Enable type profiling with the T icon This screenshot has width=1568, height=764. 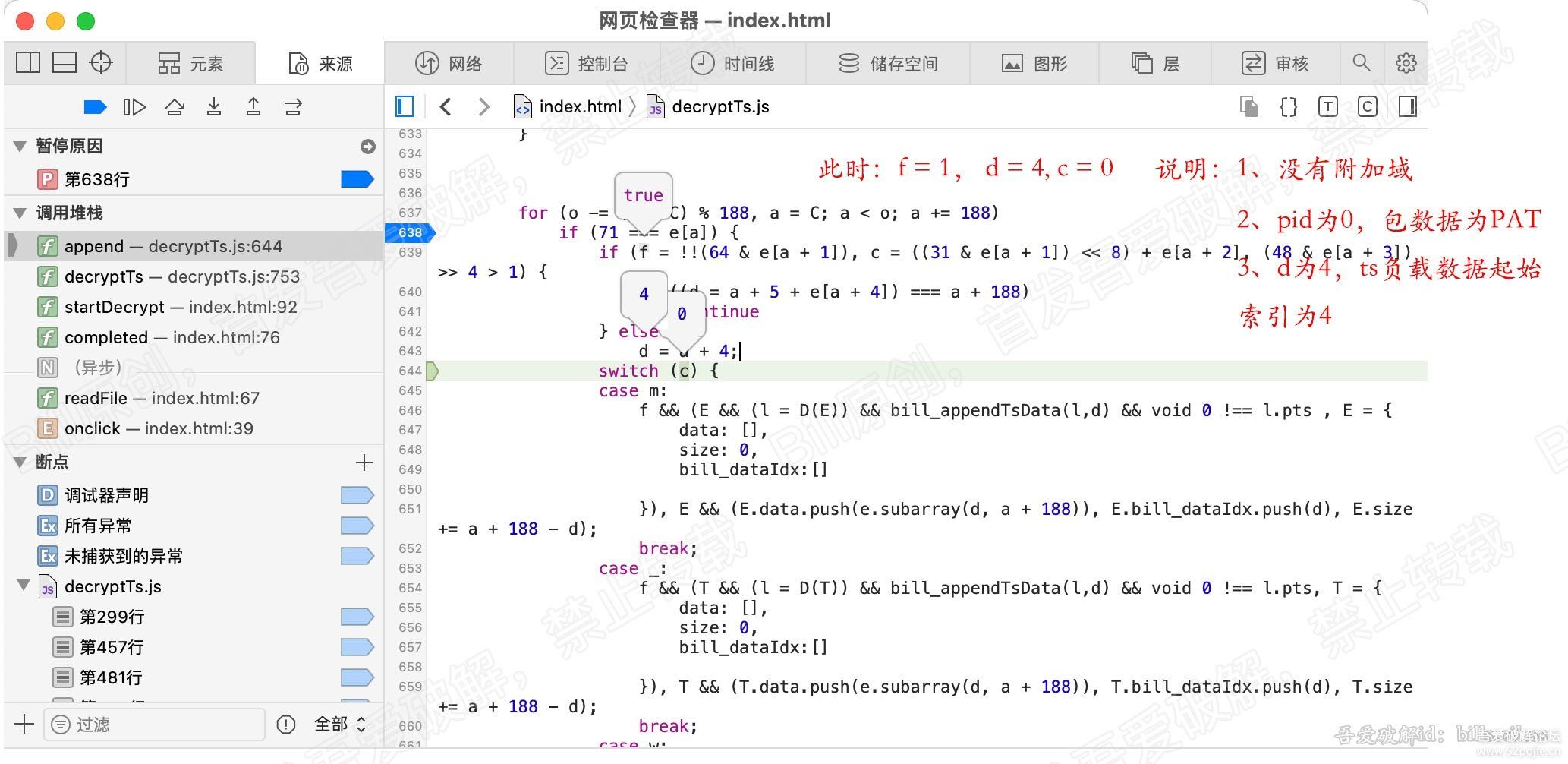point(1327,106)
